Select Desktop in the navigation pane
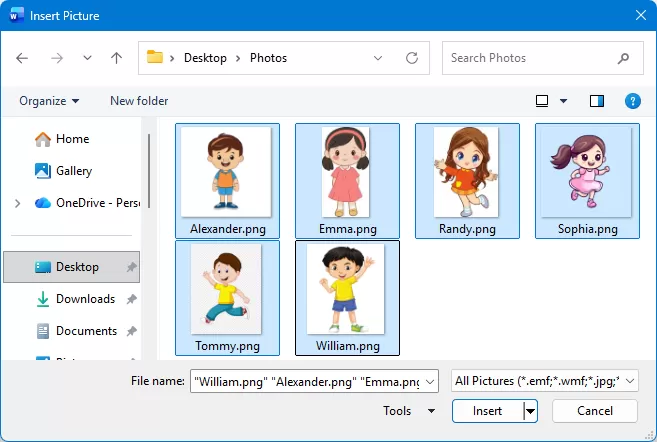This screenshot has height=442, width=657. click(71, 267)
